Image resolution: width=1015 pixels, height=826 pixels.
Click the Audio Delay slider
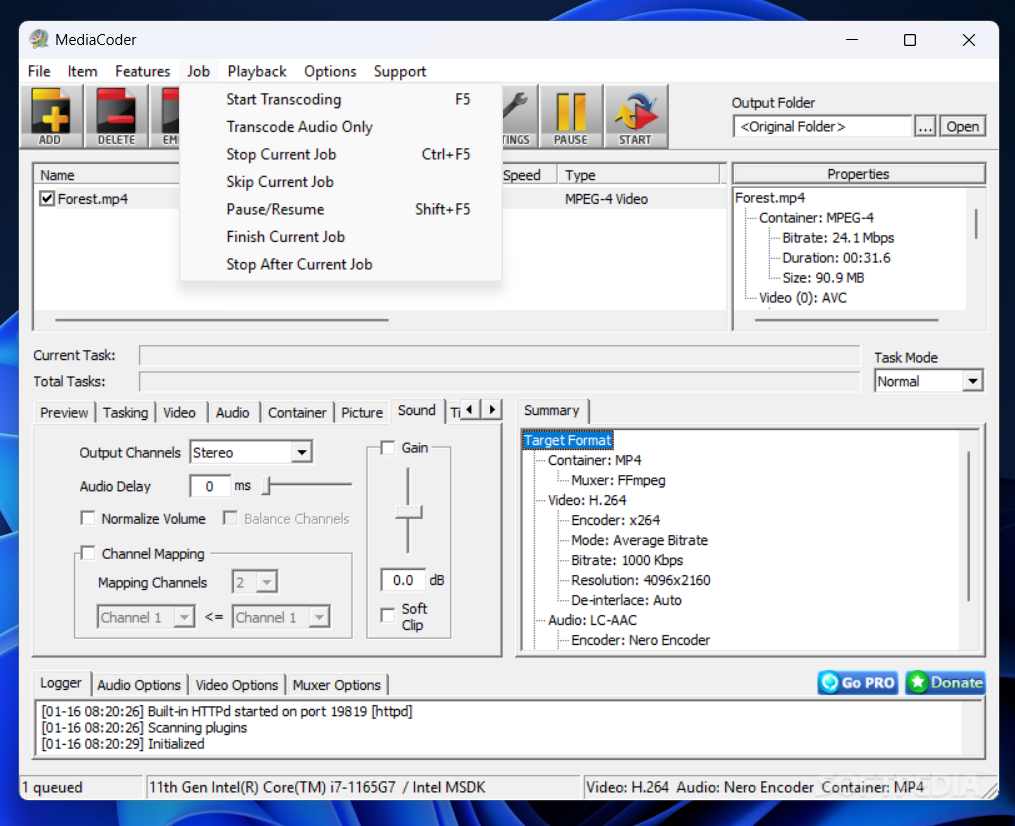click(x=307, y=484)
